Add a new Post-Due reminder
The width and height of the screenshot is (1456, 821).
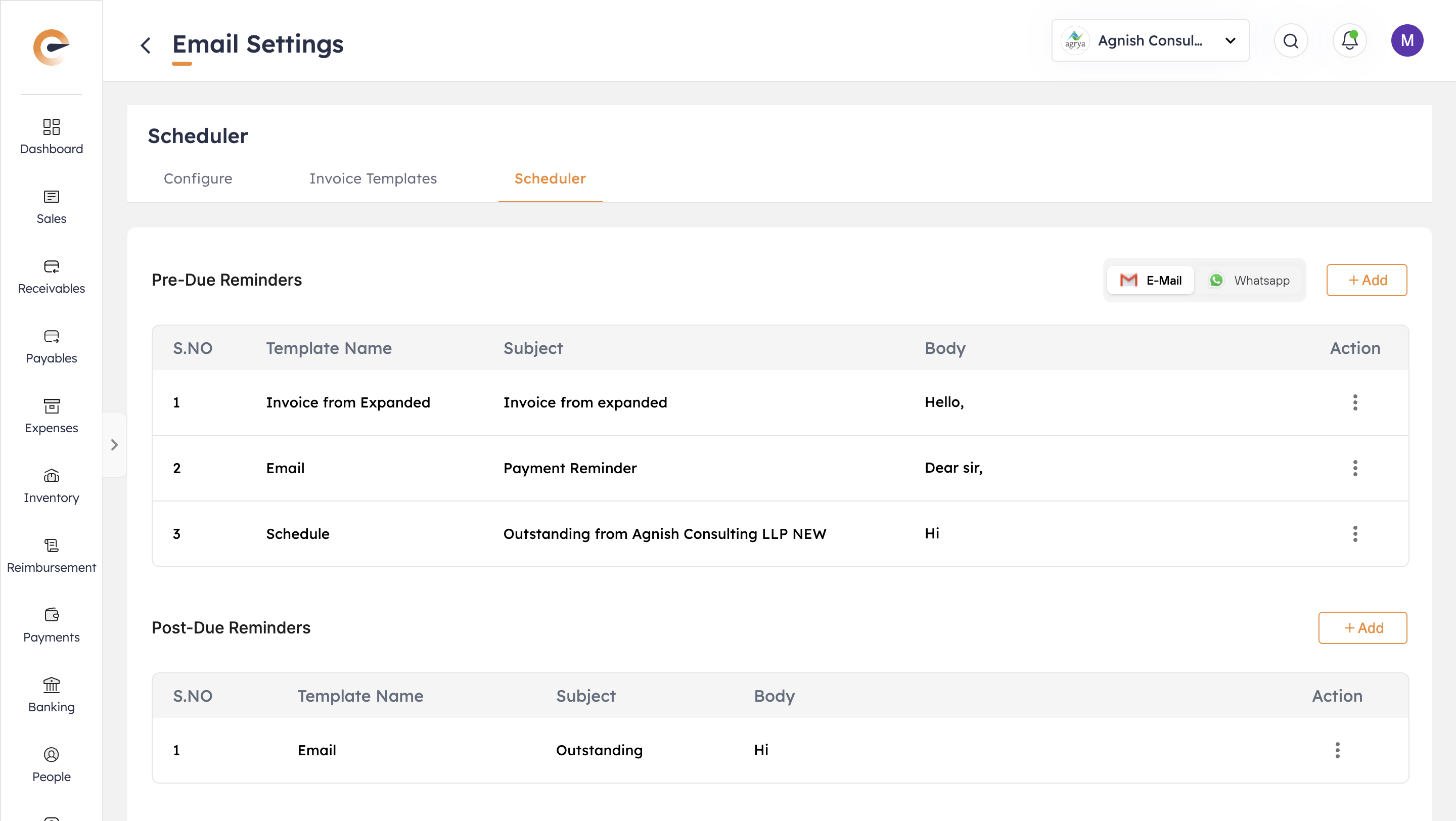(1362, 628)
